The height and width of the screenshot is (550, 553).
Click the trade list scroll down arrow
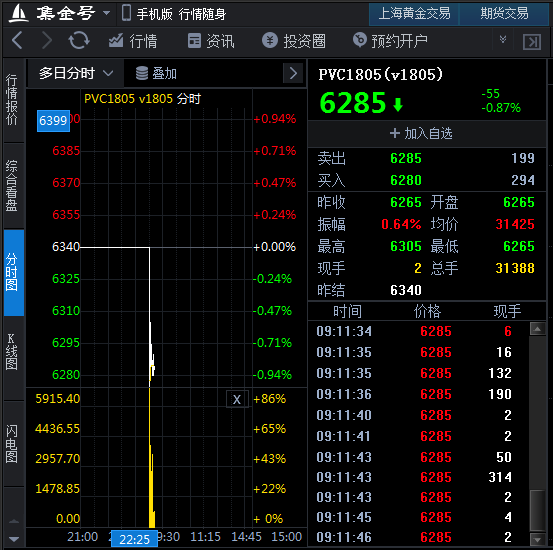pos(537,539)
